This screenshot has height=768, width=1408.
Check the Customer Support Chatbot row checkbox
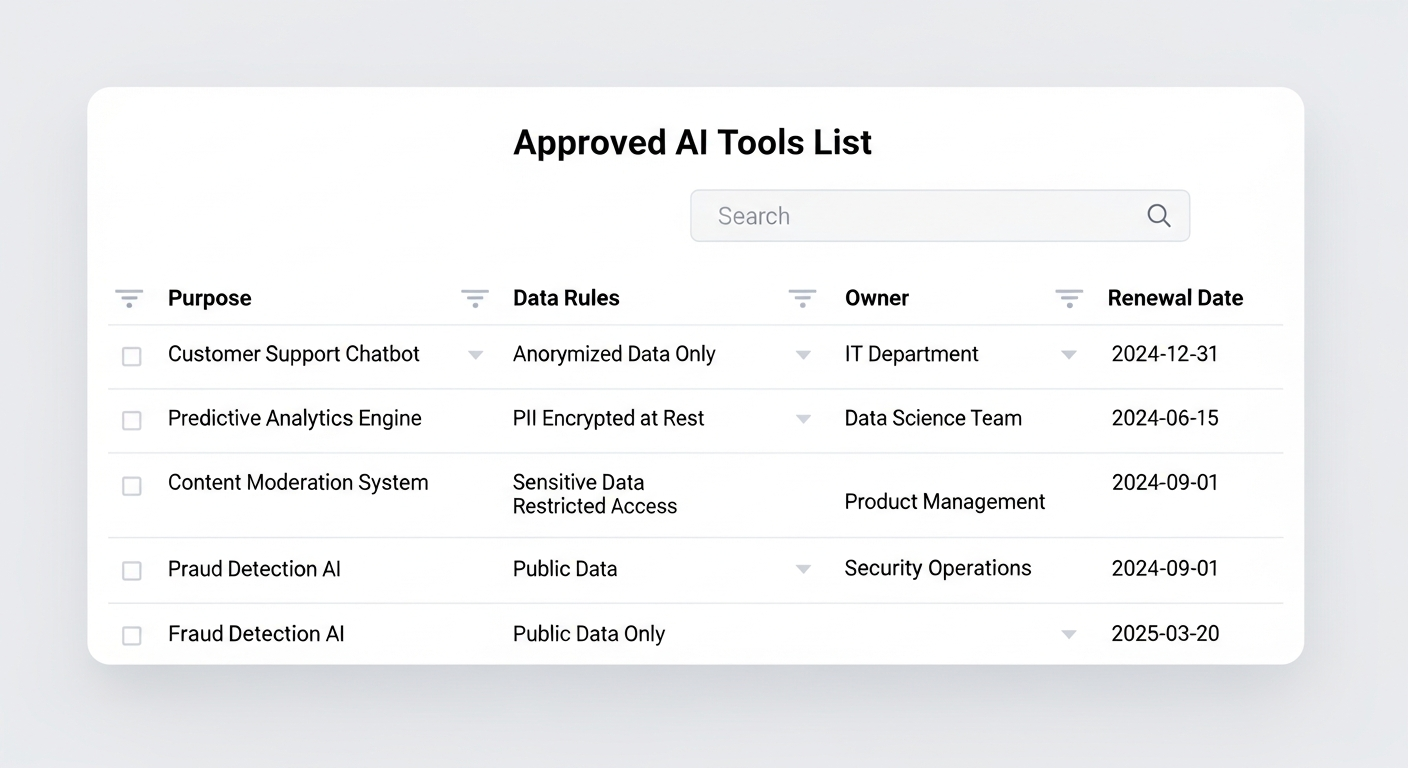click(131, 356)
